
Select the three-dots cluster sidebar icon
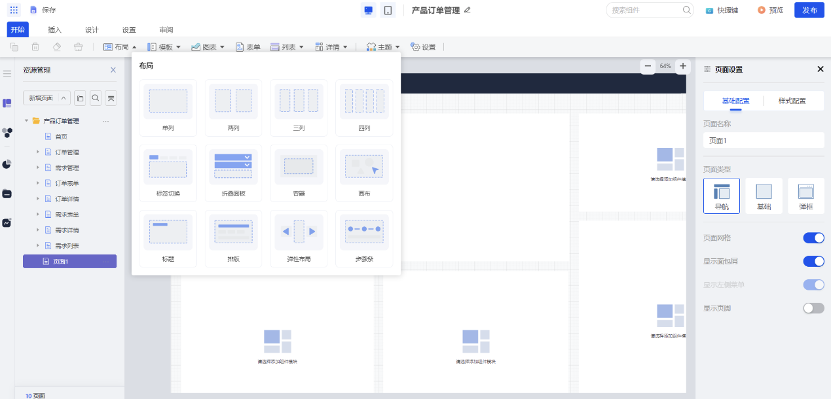tap(7, 133)
